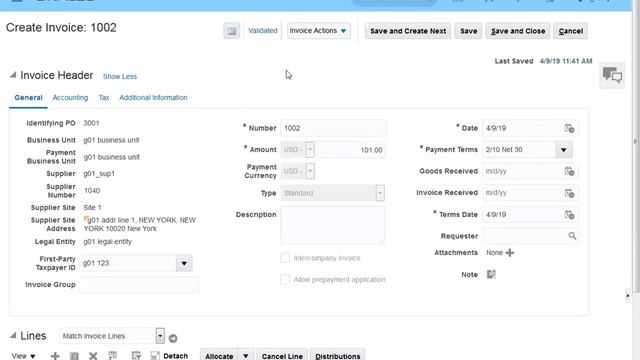
Task: Click the Identifying PO value 3001
Action: point(91,123)
